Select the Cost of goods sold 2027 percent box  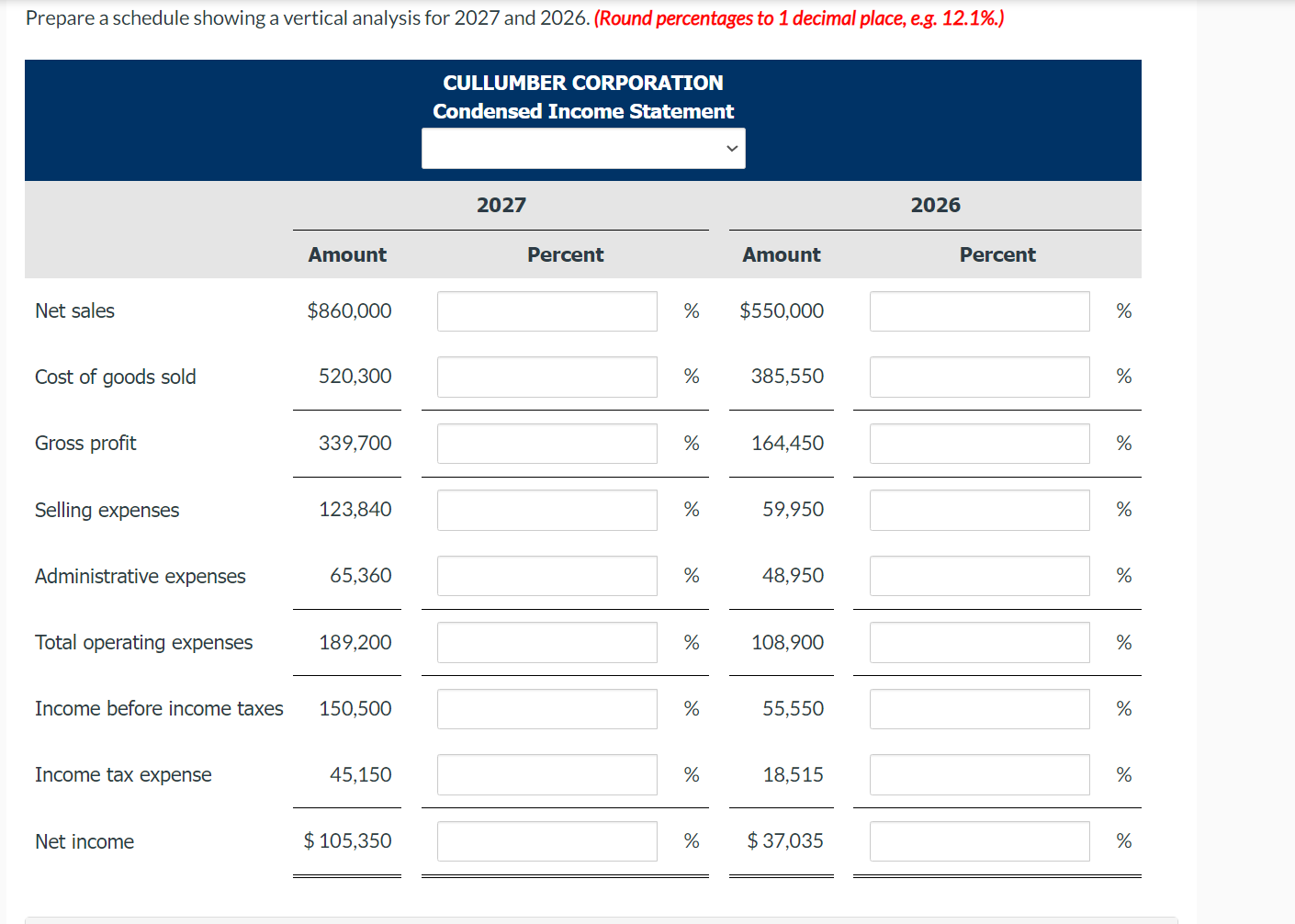click(x=546, y=377)
